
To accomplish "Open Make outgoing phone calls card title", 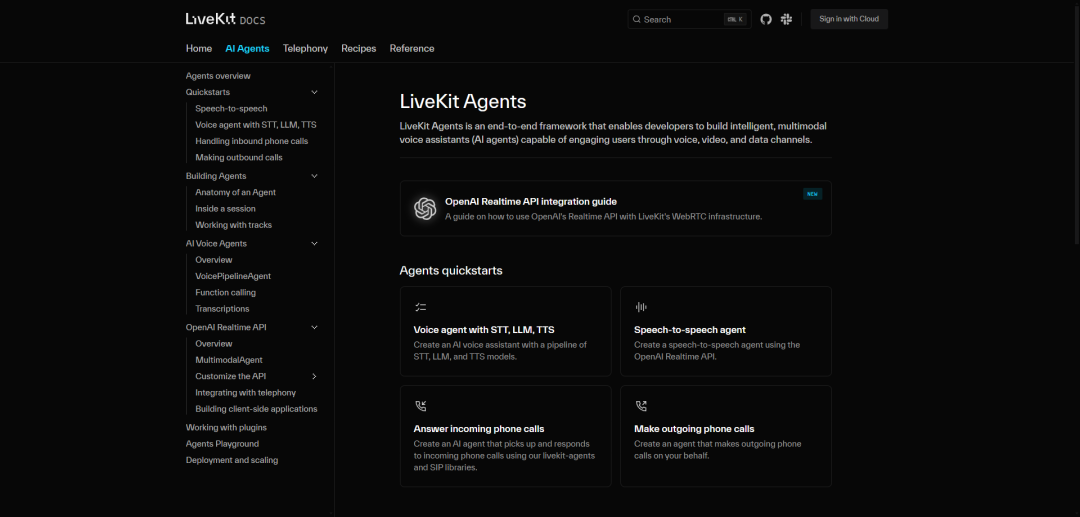I will pos(694,429).
